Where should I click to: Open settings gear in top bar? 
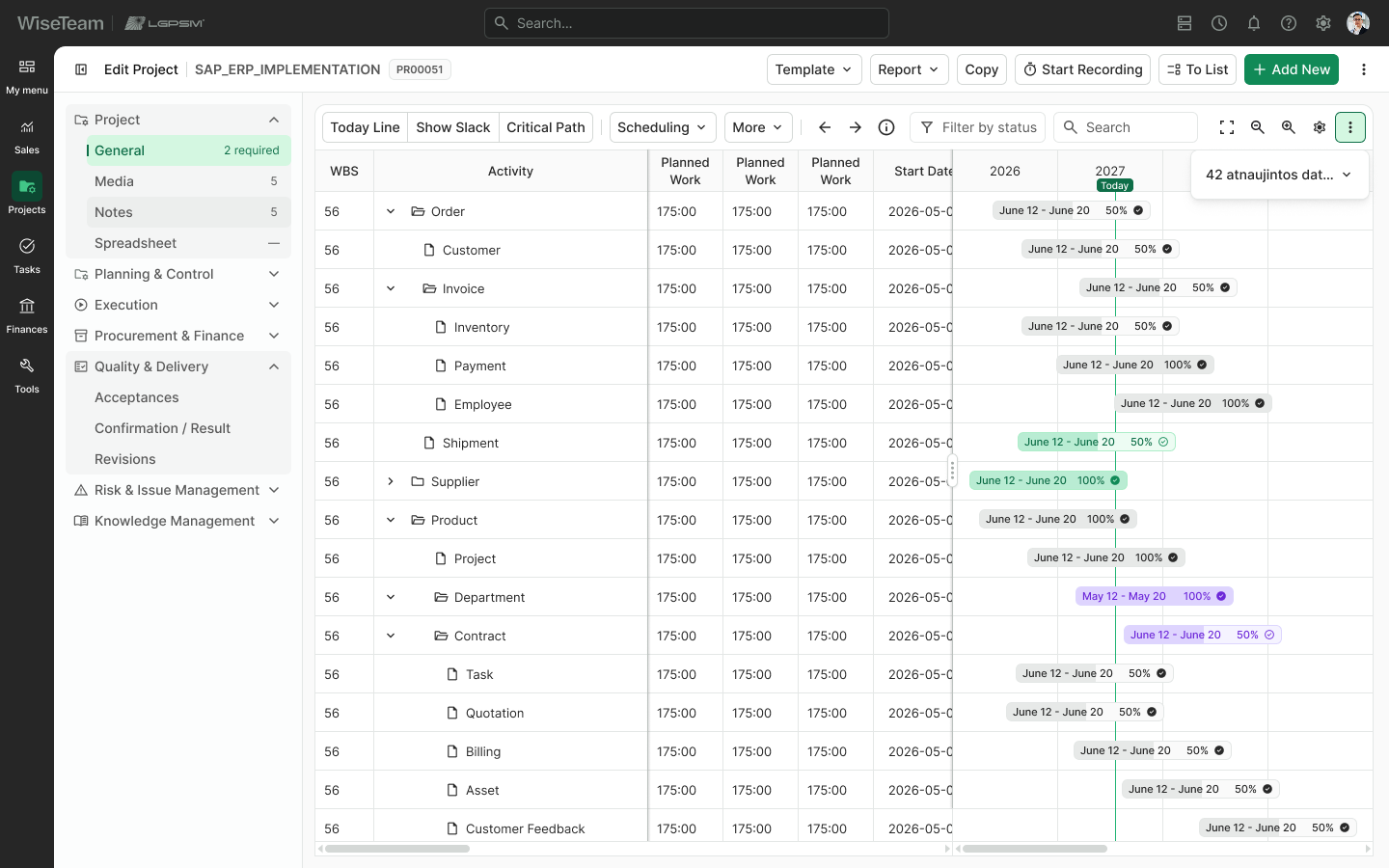pos(1323,23)
